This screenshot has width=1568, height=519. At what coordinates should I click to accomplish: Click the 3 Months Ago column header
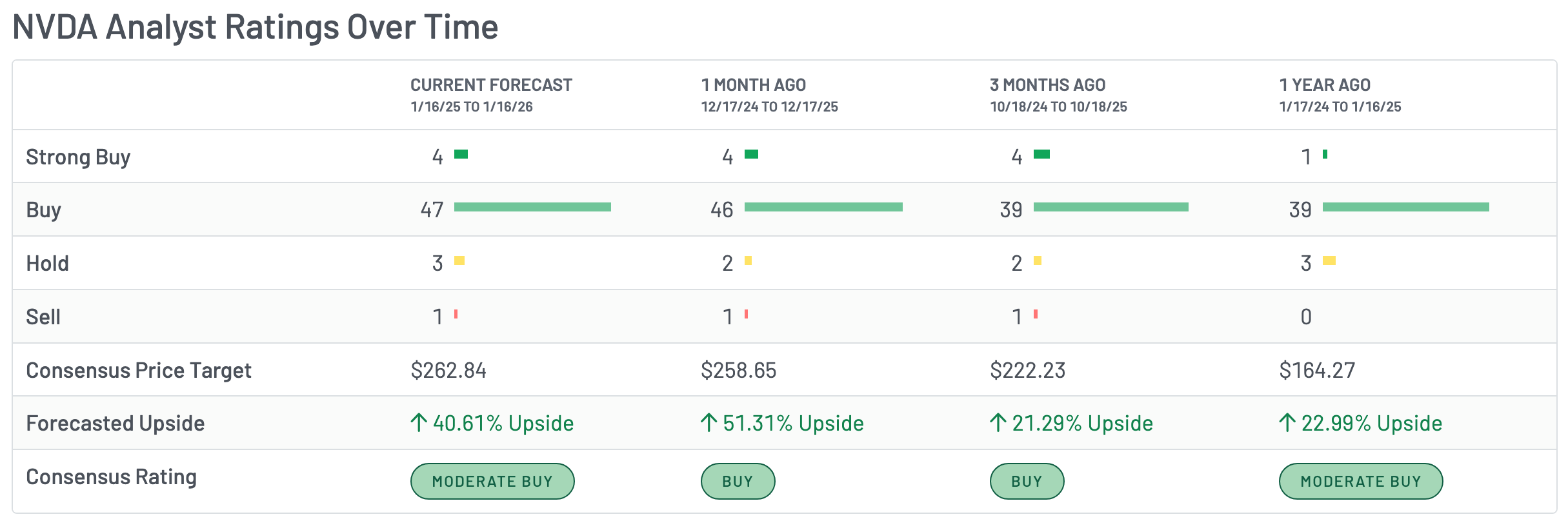tap(1047, 85)
